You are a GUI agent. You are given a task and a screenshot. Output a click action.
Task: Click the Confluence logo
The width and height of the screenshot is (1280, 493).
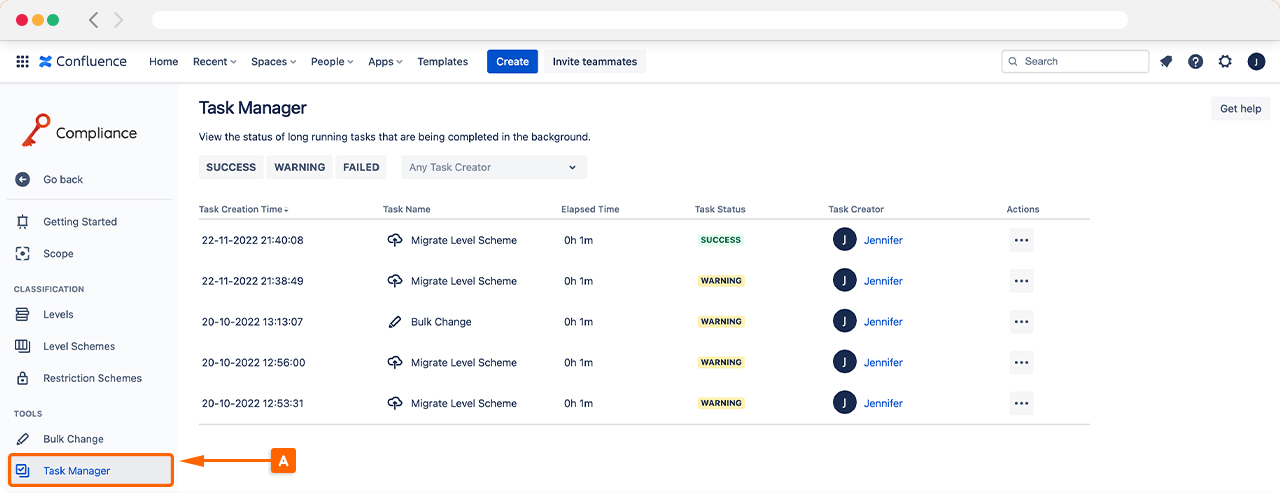[83, 61]
